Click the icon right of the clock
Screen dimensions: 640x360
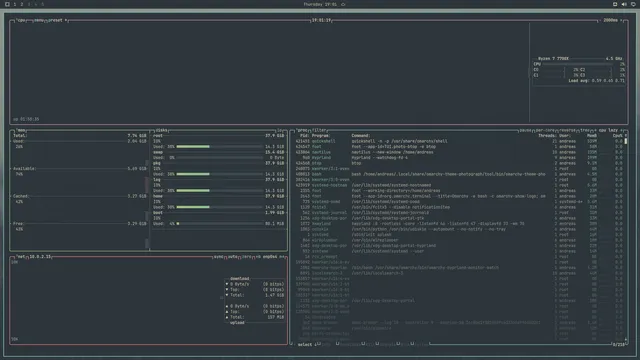[343, 4]
